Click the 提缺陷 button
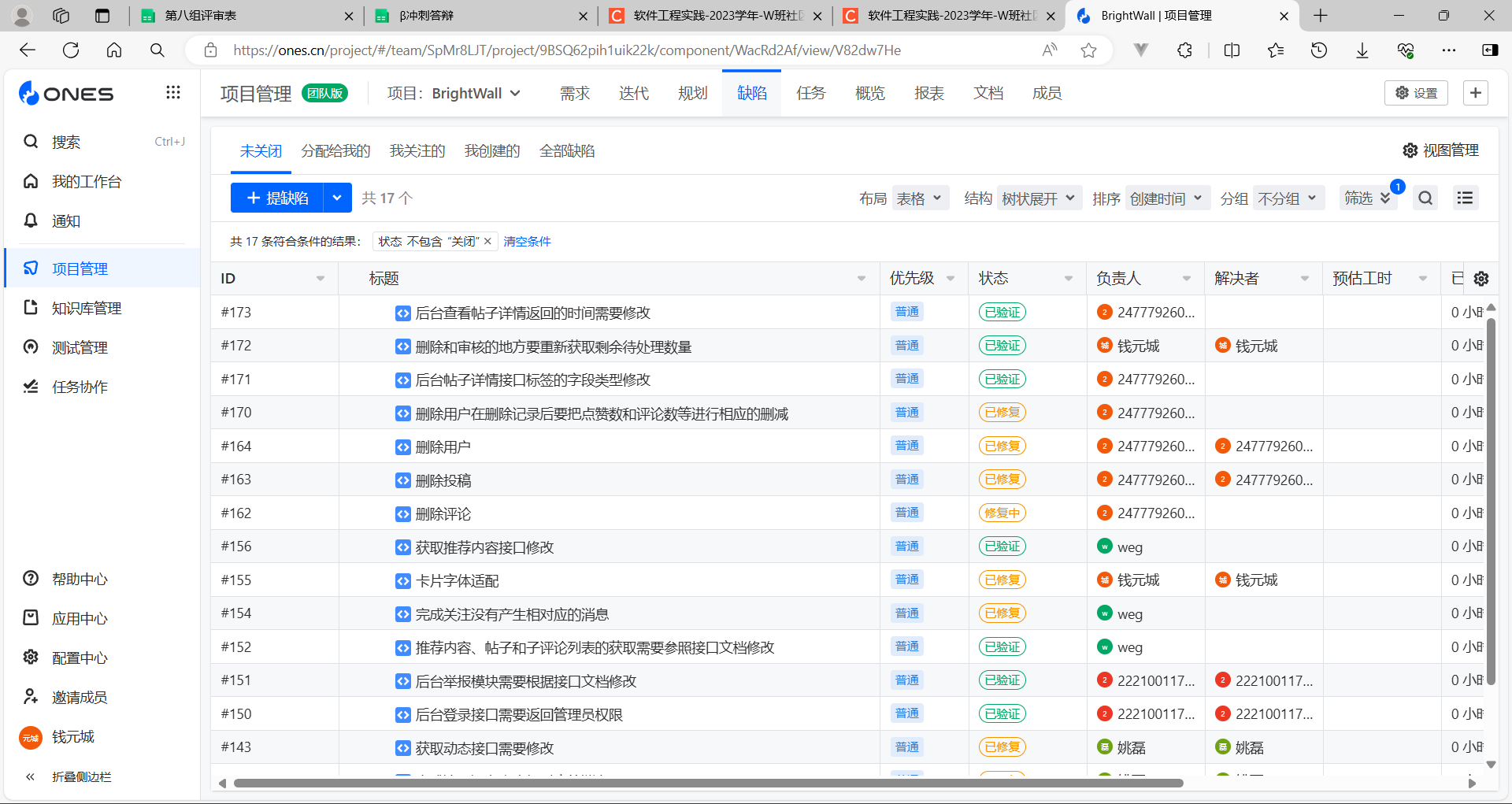 277,198
